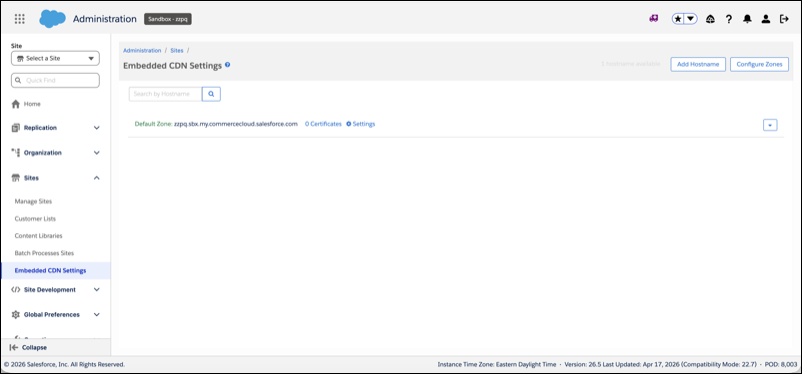Click the Global Preferences menu label

pos(52,315)
